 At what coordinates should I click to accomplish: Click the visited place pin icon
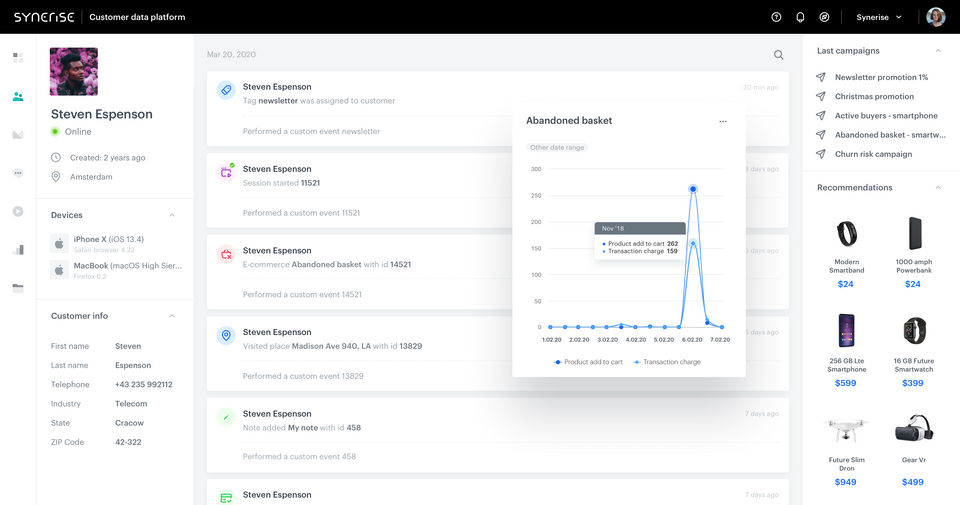coord(226,335)
